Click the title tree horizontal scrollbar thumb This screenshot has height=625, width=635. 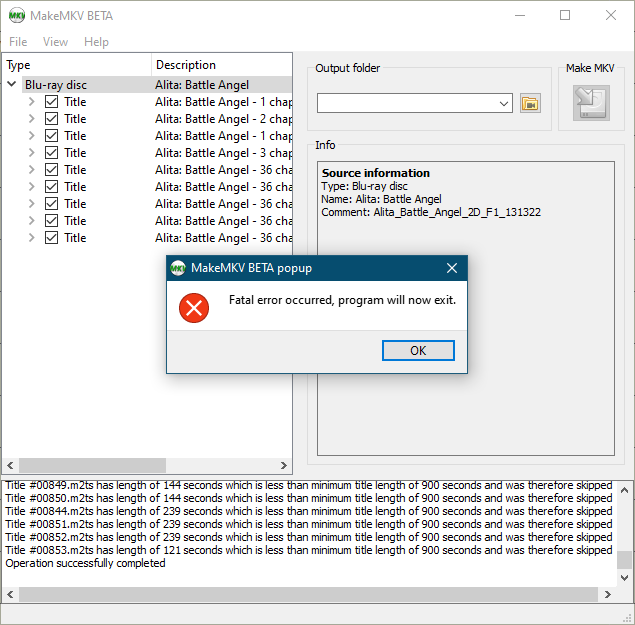tap(92, 465)
